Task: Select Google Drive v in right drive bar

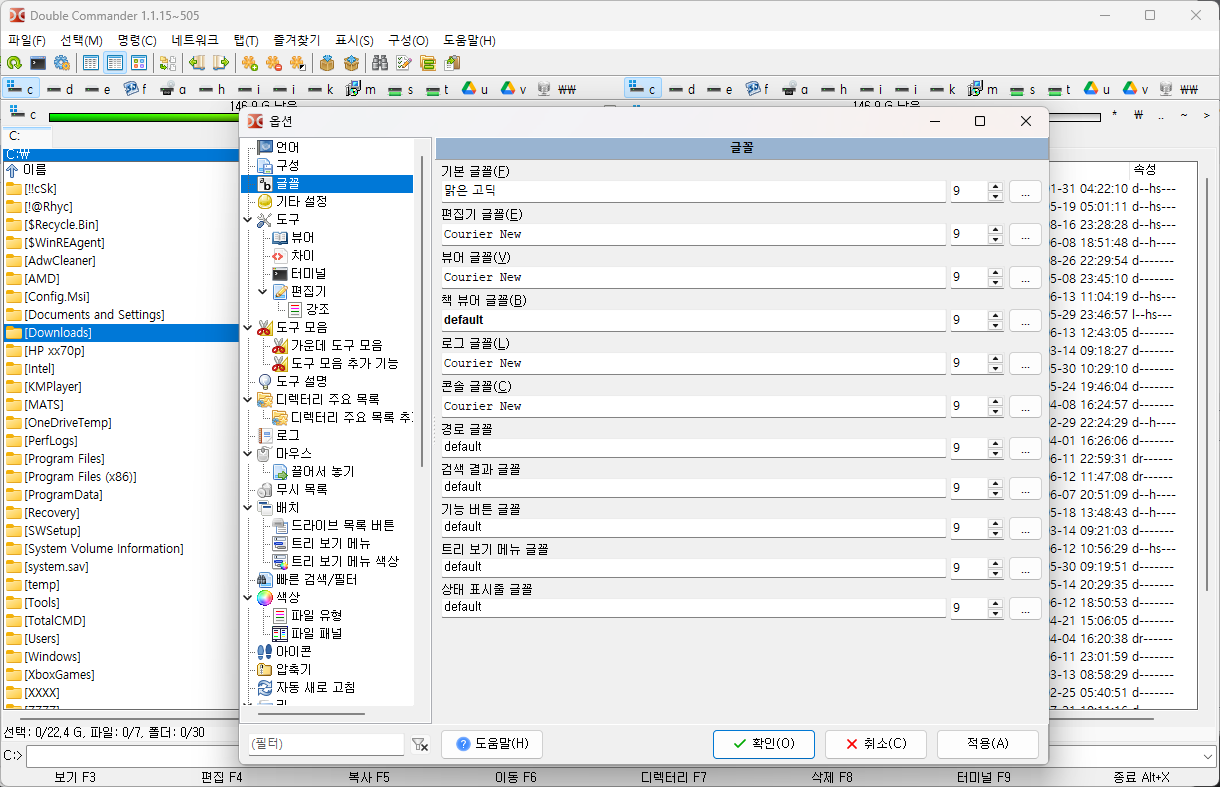Action: pyautogui.click(x=1135, y=89)
